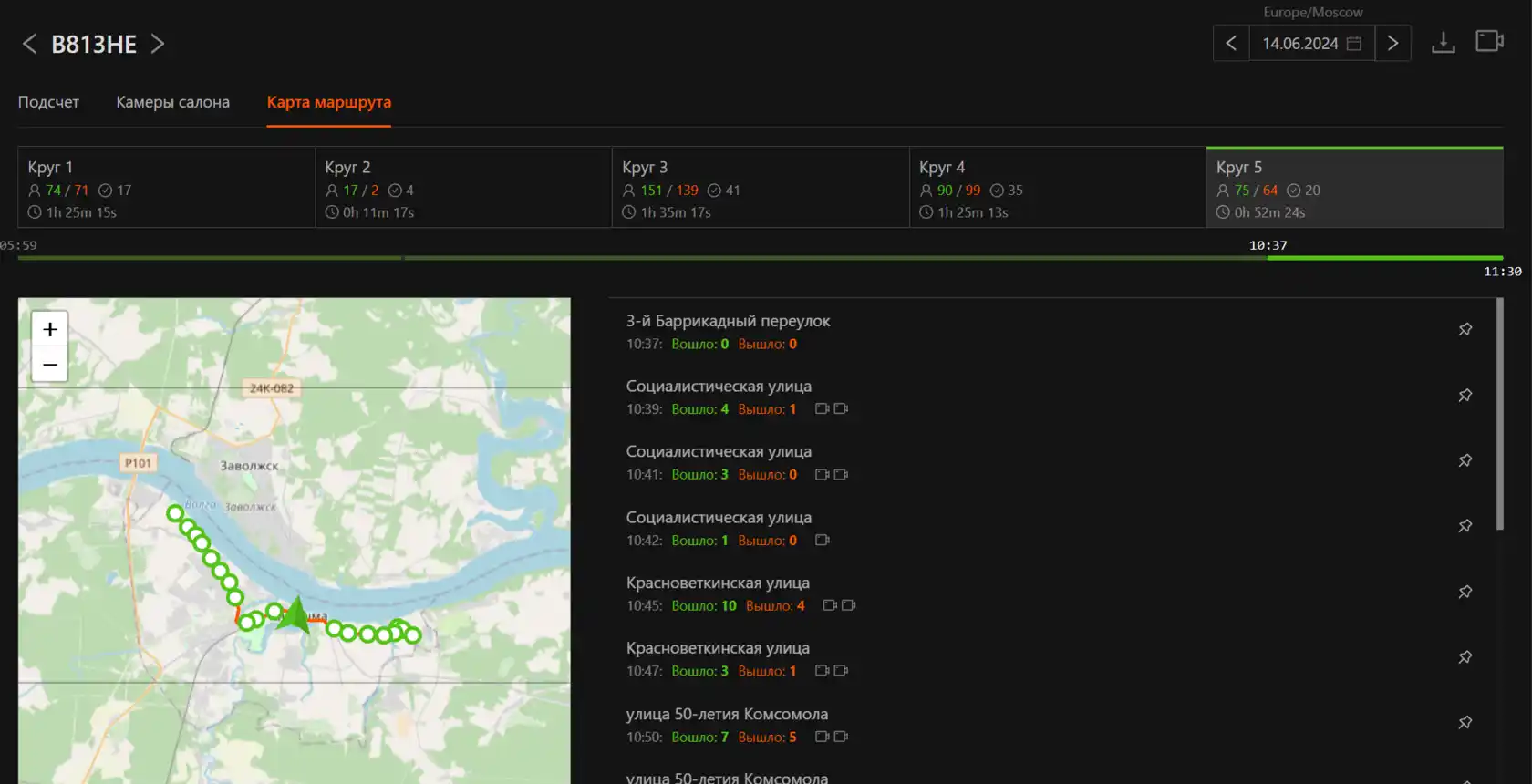This screenshot has height=784, width=1532.
Task: Pin the 10:45 Красноветкинская улица stop
Action: [1465, 592]
